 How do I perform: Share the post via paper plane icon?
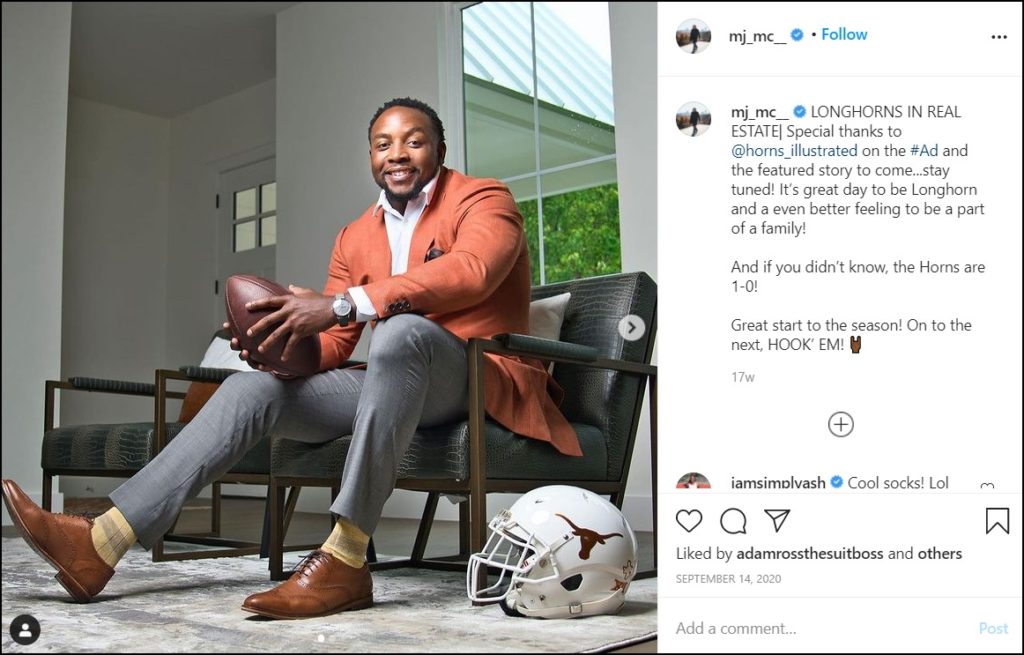(777, 521)
